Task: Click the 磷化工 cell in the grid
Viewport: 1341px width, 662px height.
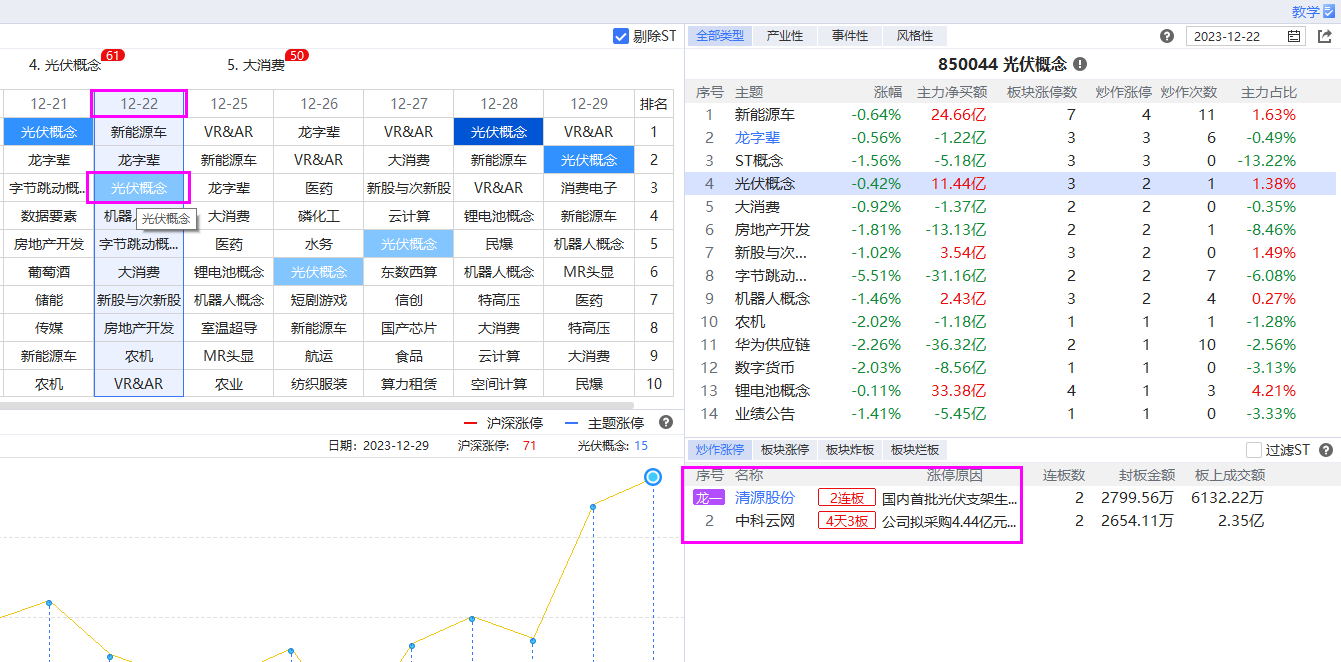Action: pyautogui.click(x=319, y=216)
